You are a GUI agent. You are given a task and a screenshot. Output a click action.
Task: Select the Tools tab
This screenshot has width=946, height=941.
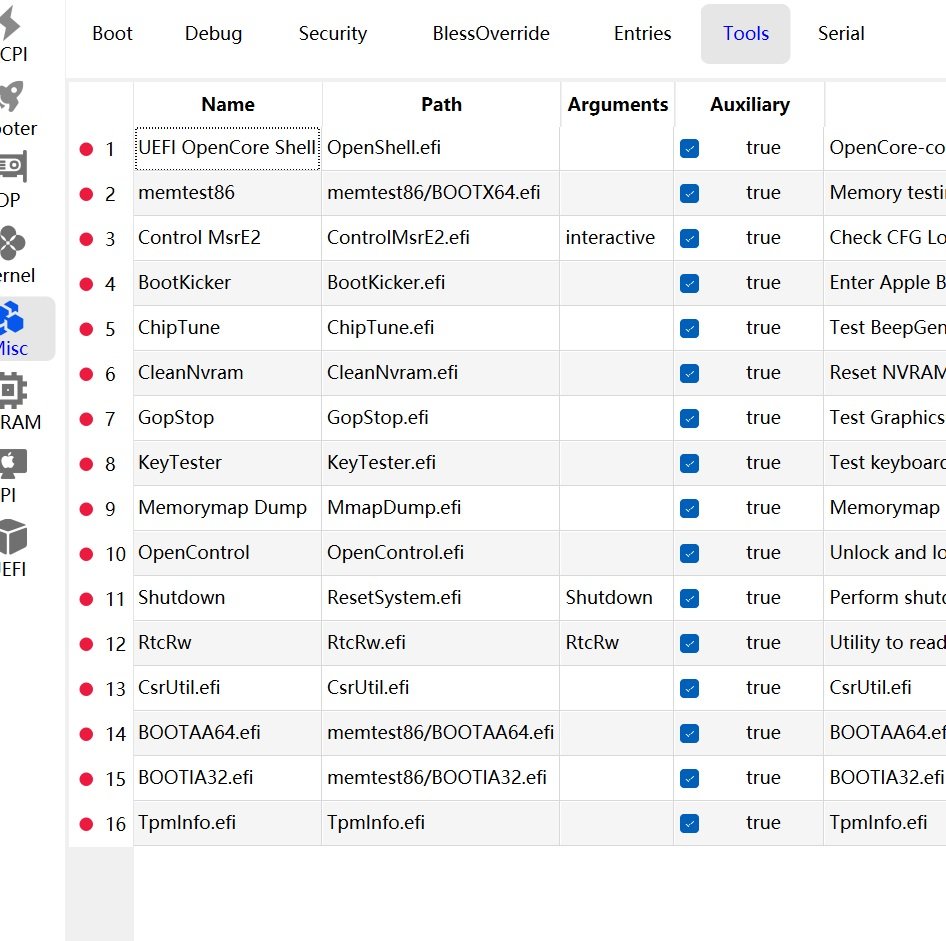(x=746, y=34)
